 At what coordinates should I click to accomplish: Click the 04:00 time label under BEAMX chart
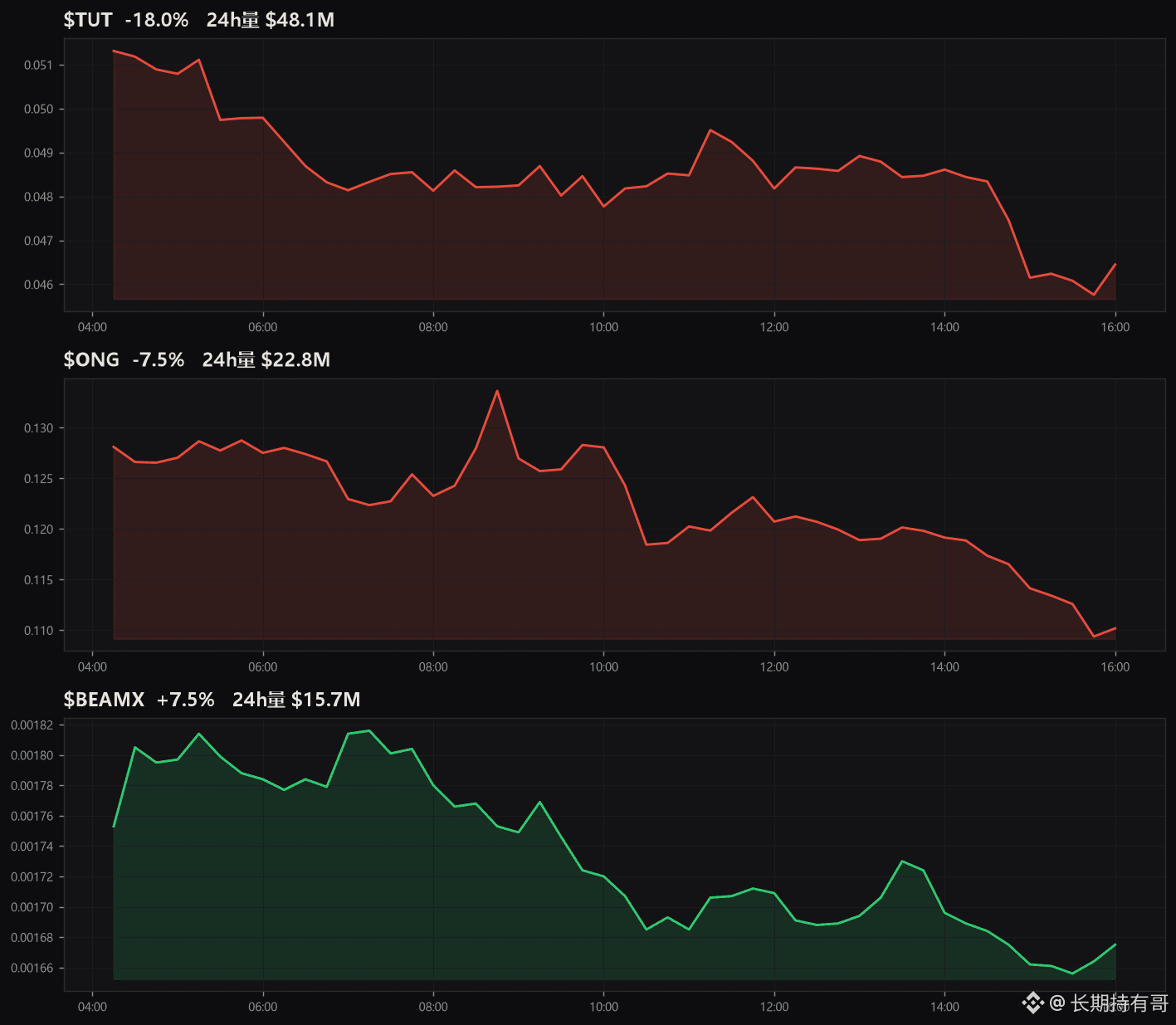(x=92, y=1007)
